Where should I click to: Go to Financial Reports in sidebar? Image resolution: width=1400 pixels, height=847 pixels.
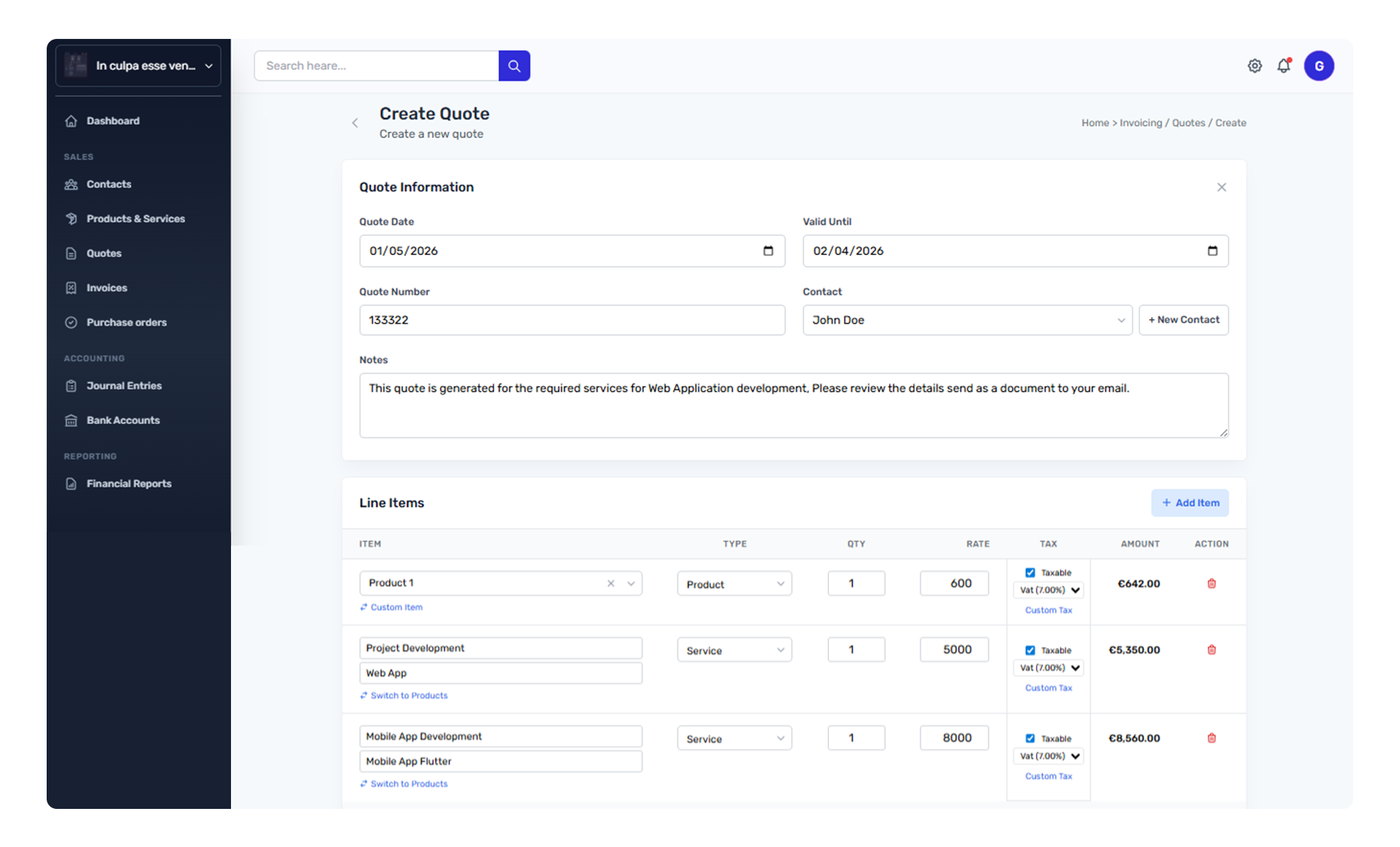[x=128, y=484]
